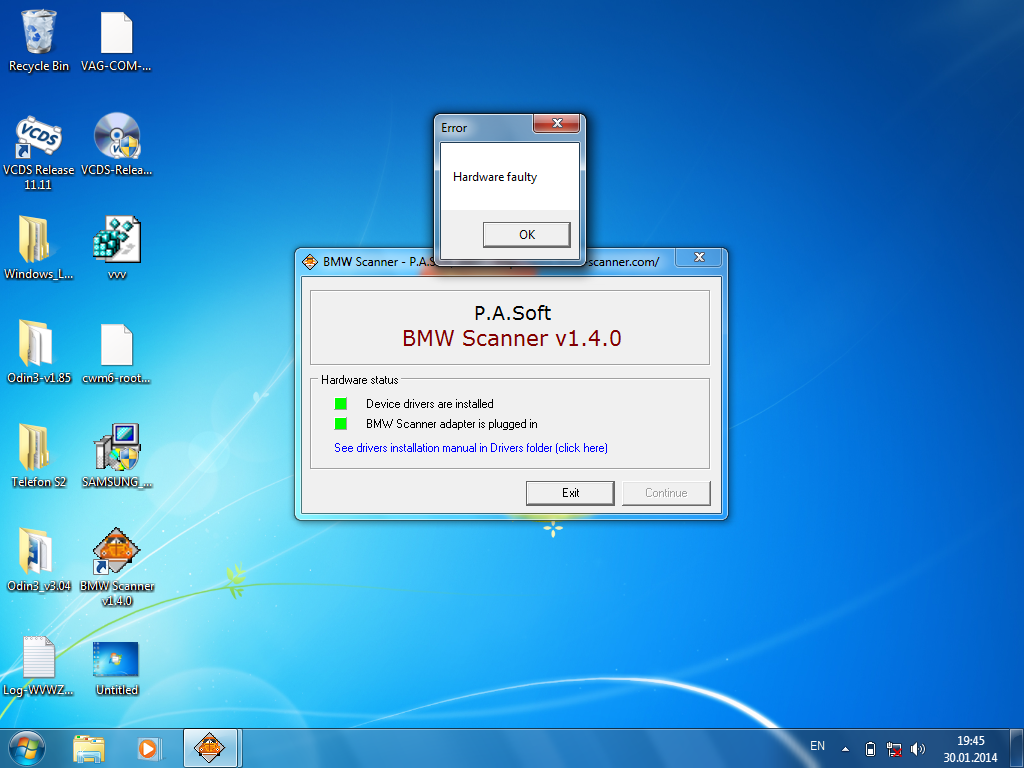The width and height of the screenshot is (1024, 768).
Task: Click the 'P.A.Soft' heading text
Action: coord(512,313)
